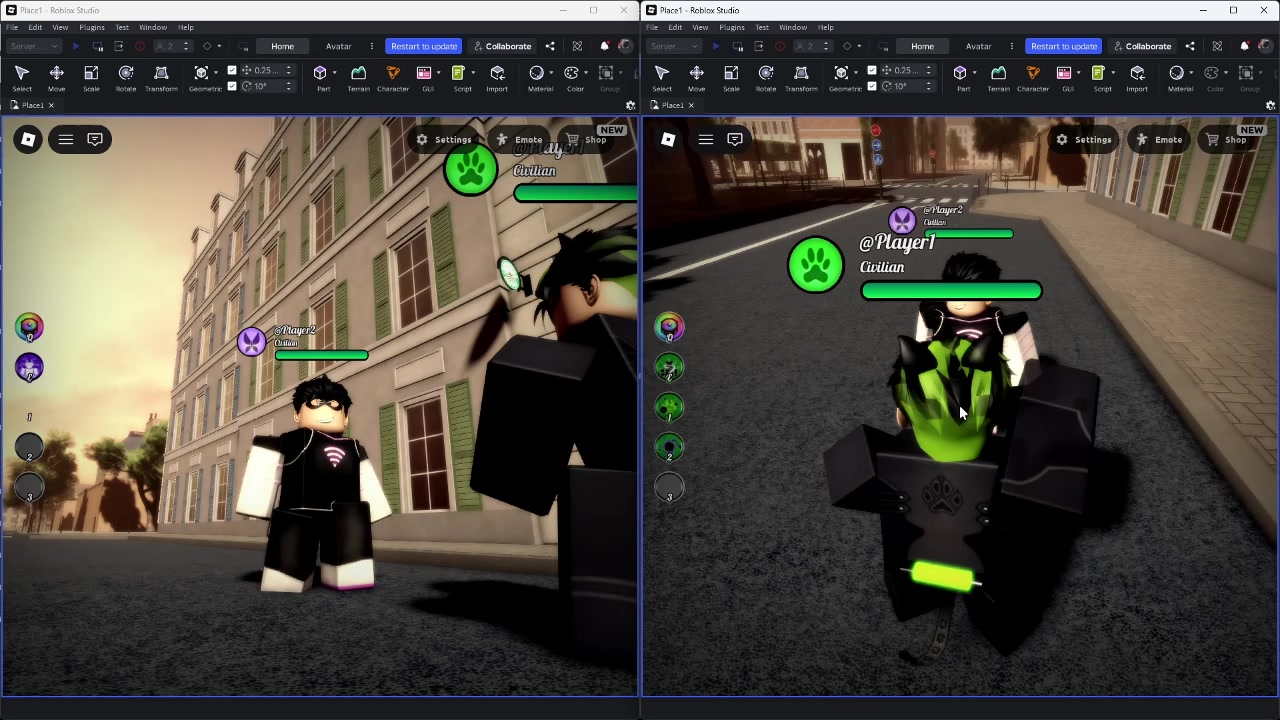Click the Q ability icon in left game view

click(29, 327)
